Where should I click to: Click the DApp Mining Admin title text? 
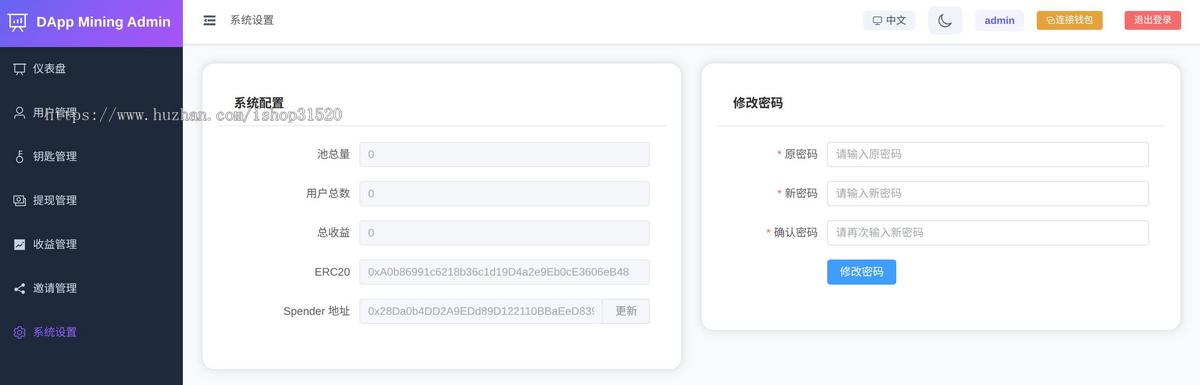point(103,22)
